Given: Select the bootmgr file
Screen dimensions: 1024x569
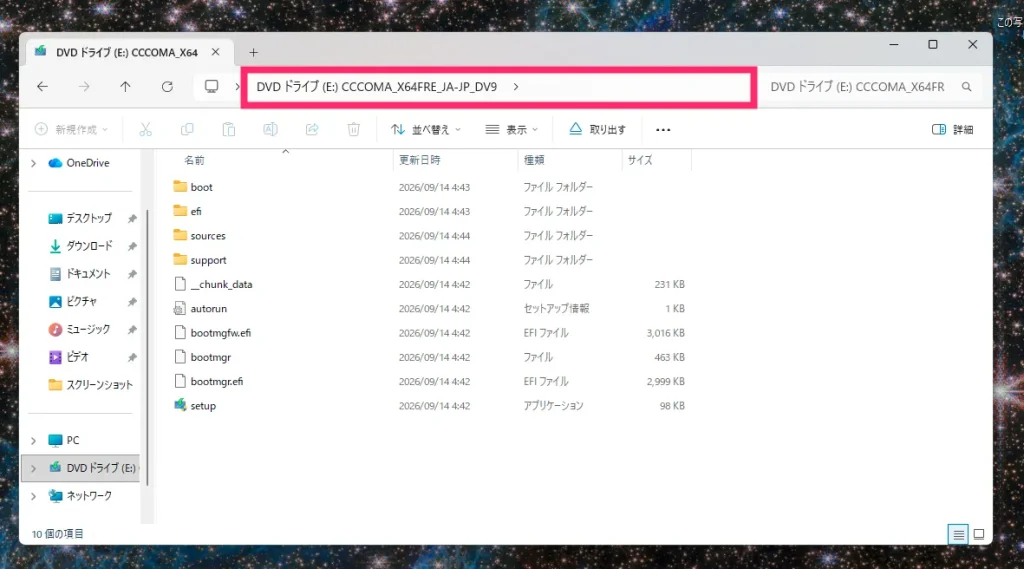Looking at the screenshot, I should pyautogui.click(x=210, y=357).
